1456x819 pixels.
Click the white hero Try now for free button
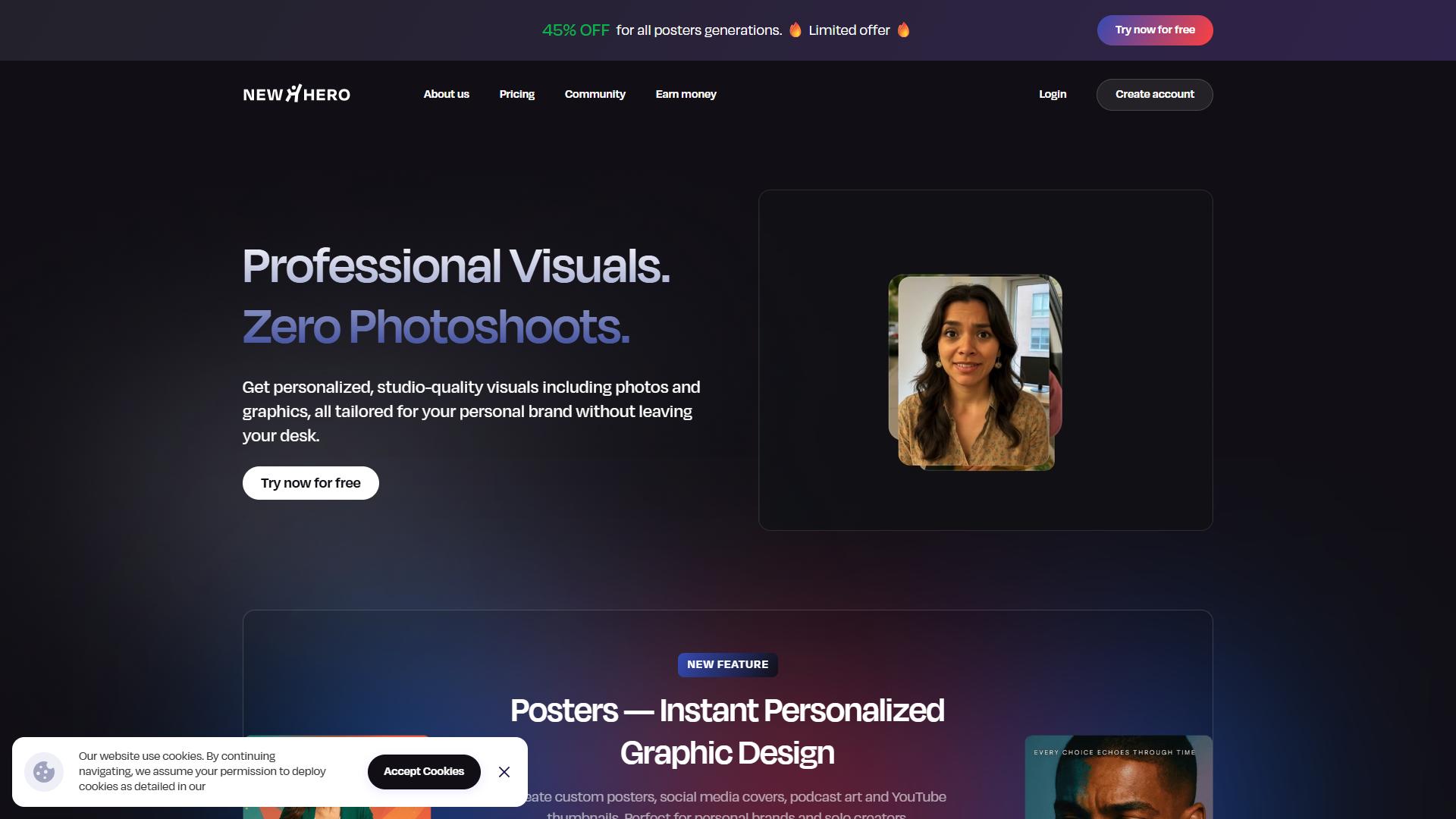pyautogui.click(x=311, y=483)
